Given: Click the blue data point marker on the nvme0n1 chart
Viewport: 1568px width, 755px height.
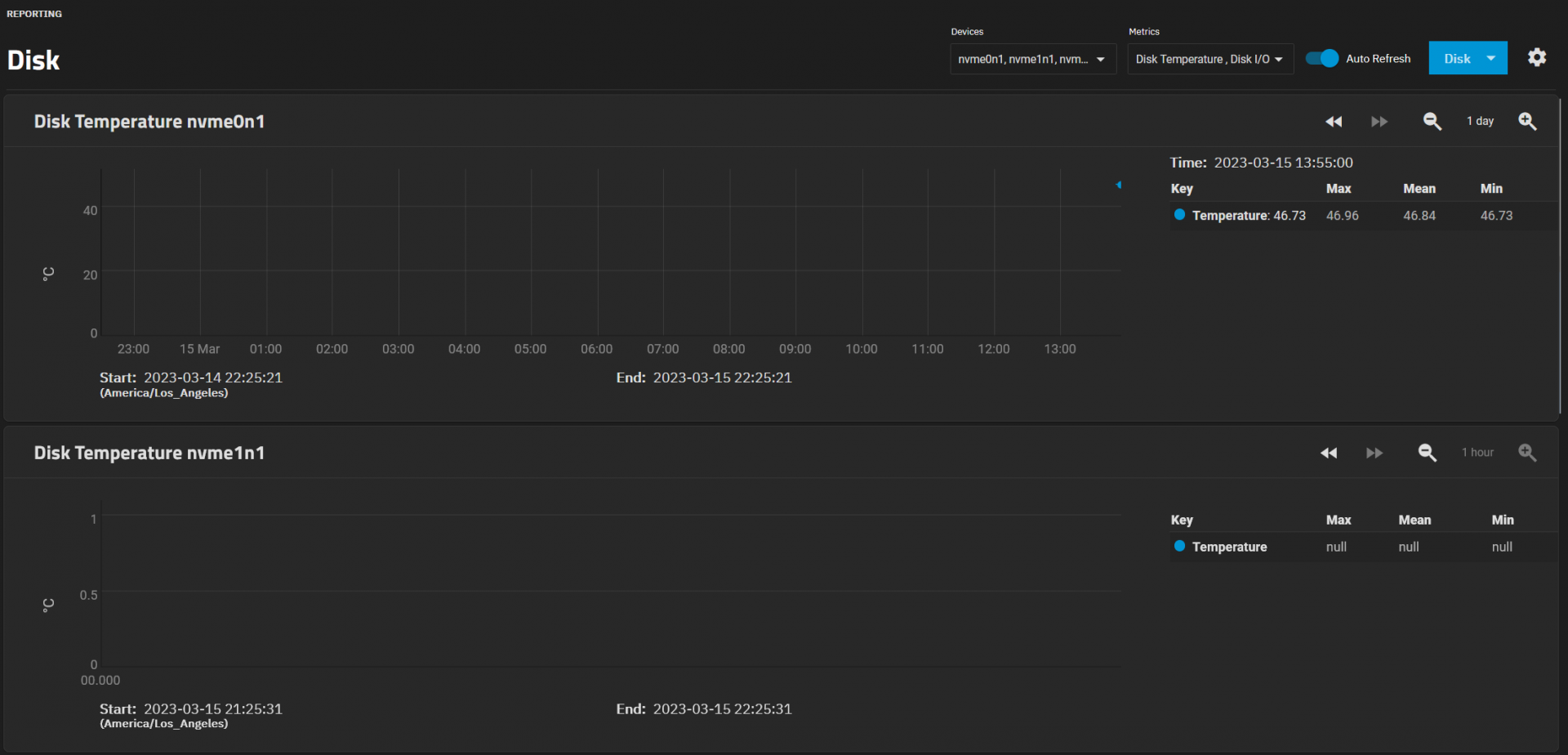Looking at the screenshot, I should [1119, 185].
